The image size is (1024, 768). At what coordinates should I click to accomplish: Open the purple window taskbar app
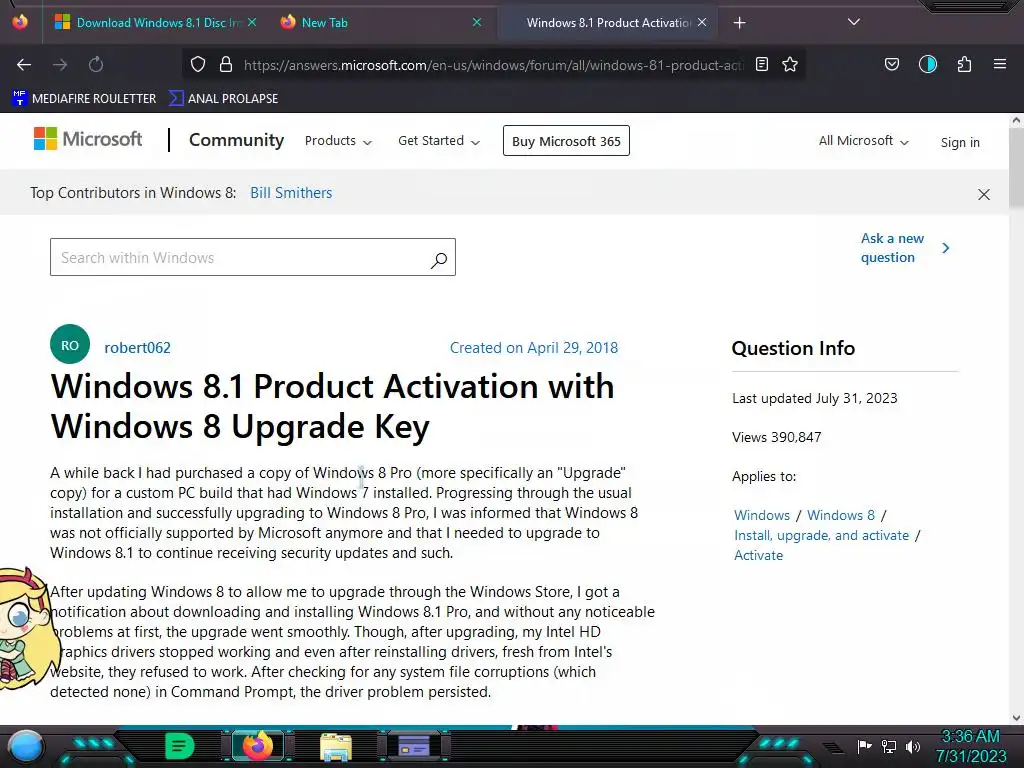[414, 746]
